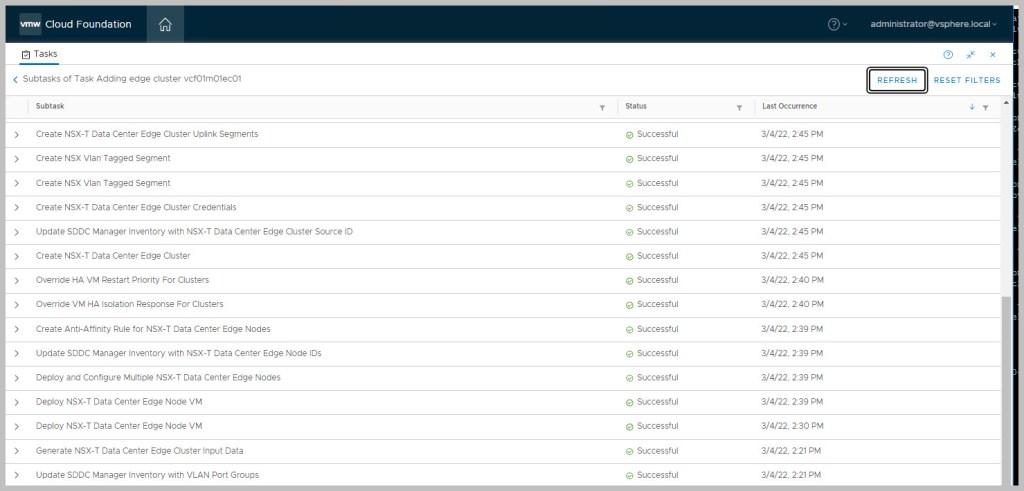Screen dimensions: 1024x491
Task: Click the scrollbar up arrow
Action: pos(1006,103)
